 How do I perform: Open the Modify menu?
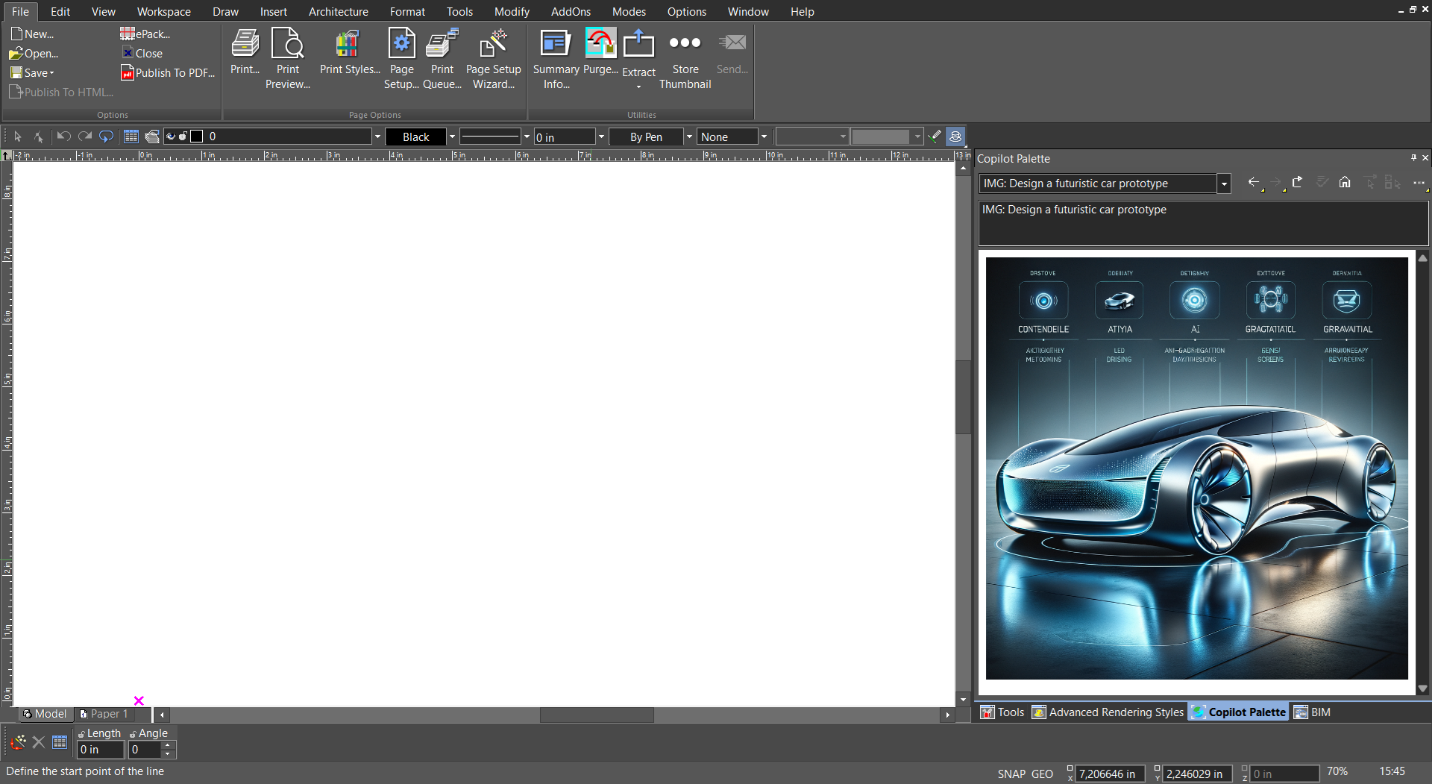coord(512,12)
